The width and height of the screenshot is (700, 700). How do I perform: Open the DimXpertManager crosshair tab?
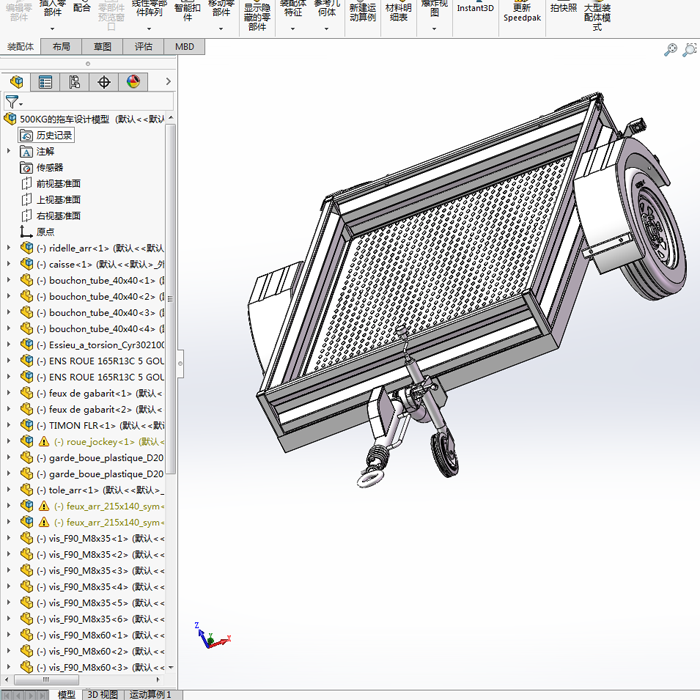pyautogui.click(x=104, y=82)
